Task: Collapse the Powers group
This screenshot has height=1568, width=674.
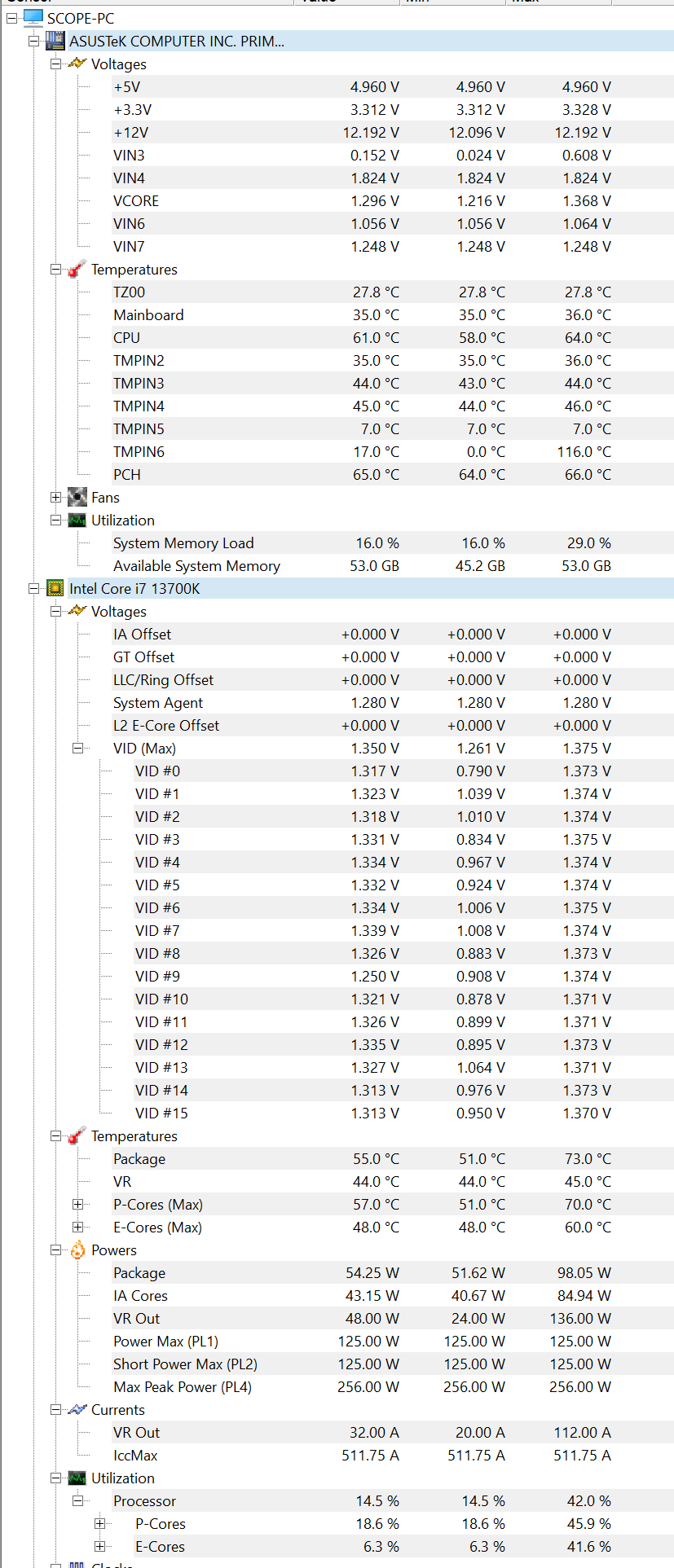Action: (55, 1250)
